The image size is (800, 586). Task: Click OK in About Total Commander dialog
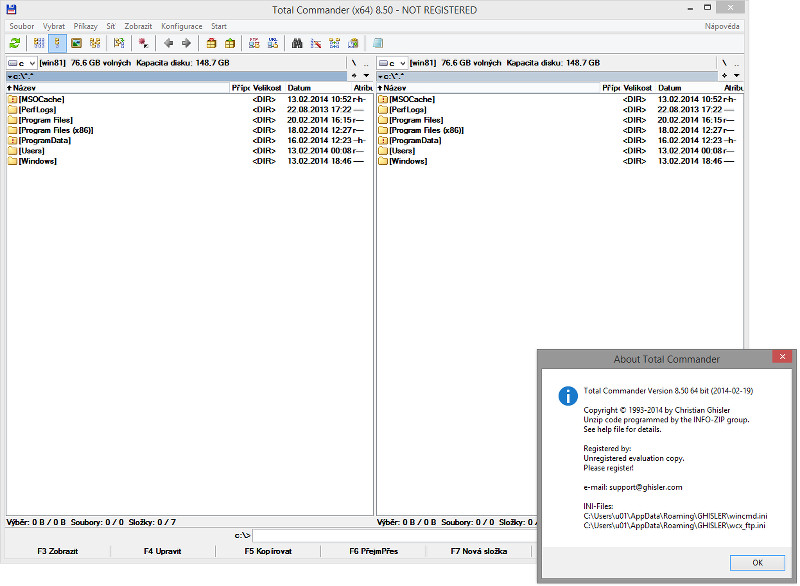(757, 563)
